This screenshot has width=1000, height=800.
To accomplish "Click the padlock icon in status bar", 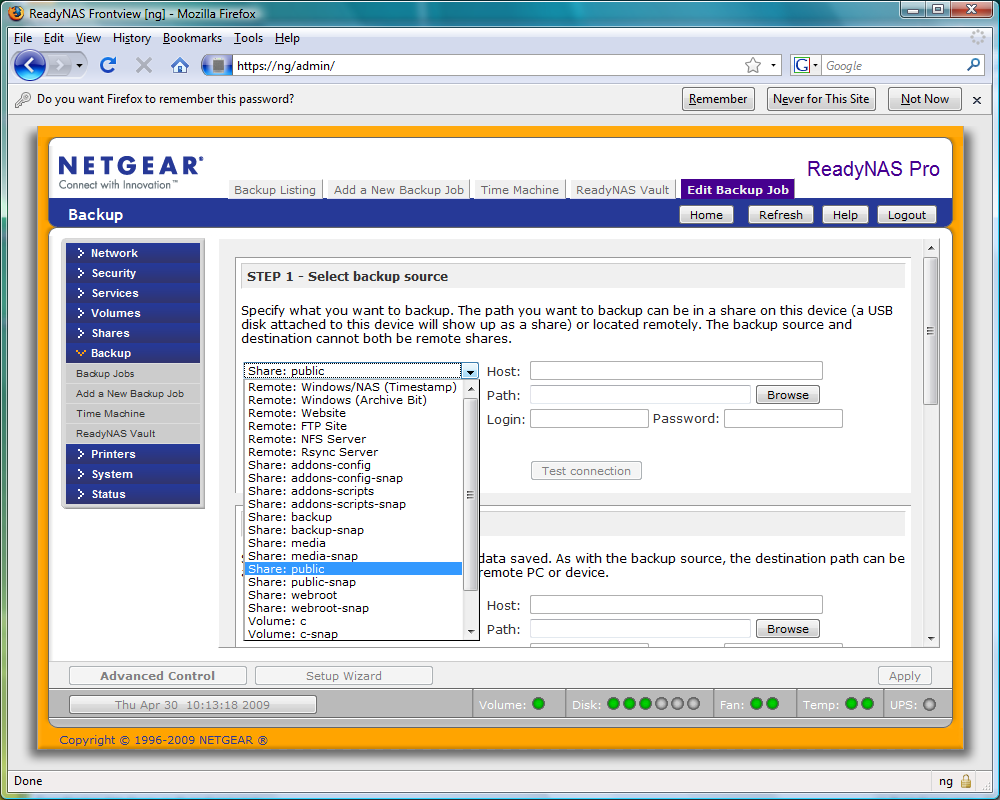I will coord(966,781).
